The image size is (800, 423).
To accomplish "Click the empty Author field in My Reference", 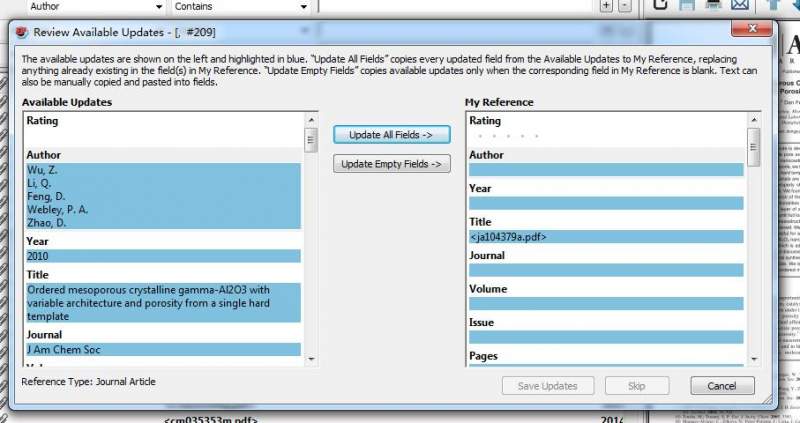I will point(606,170).
